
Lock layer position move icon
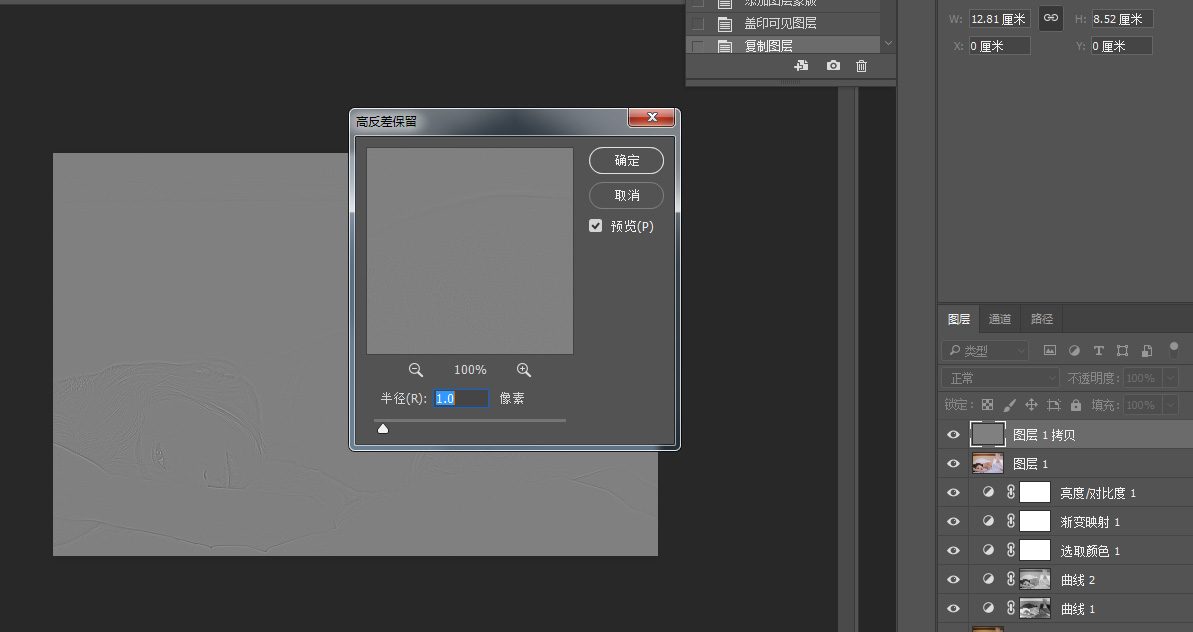coord(1032,405)
